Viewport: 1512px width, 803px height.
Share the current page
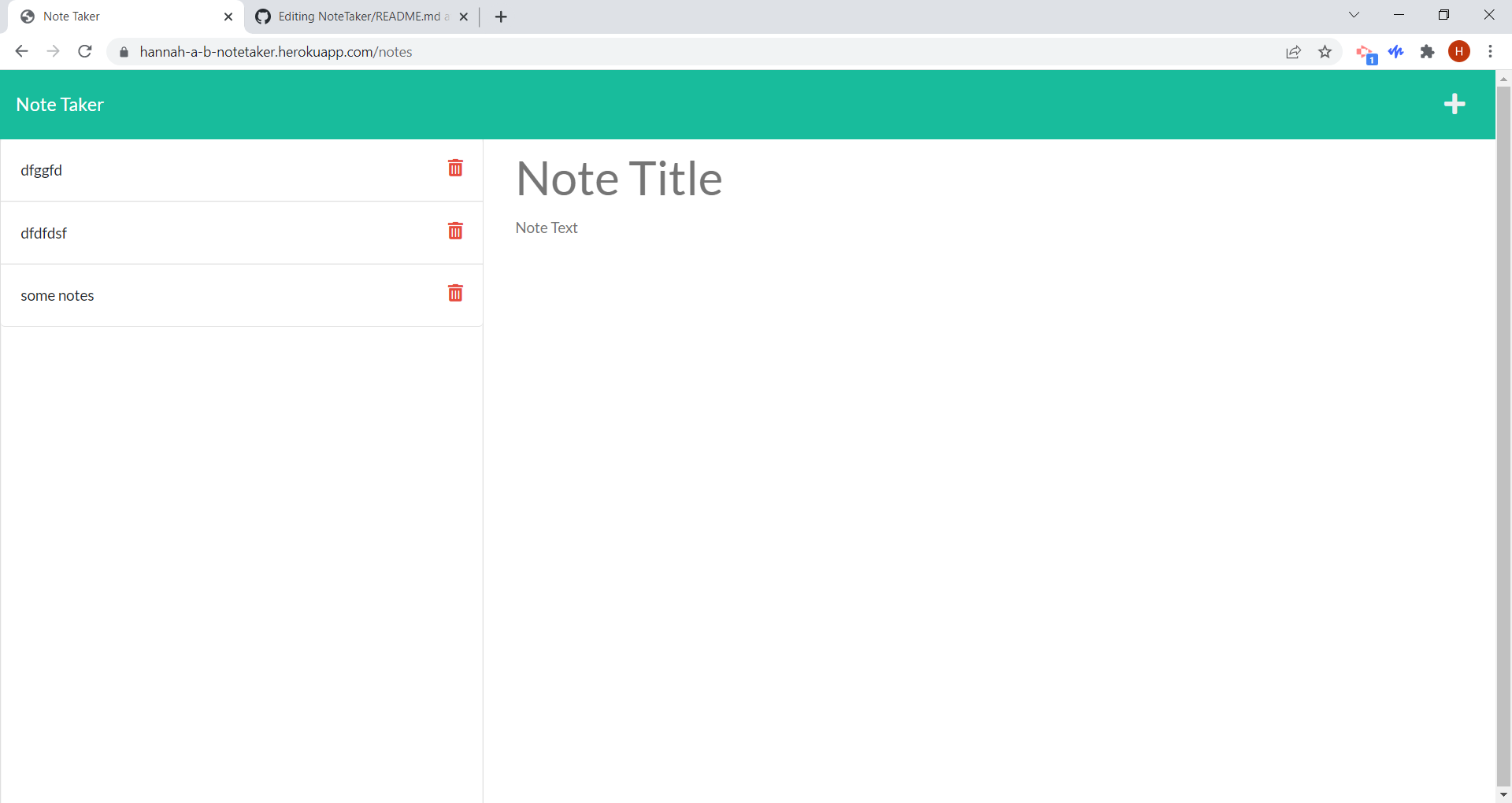(1294, 51)
